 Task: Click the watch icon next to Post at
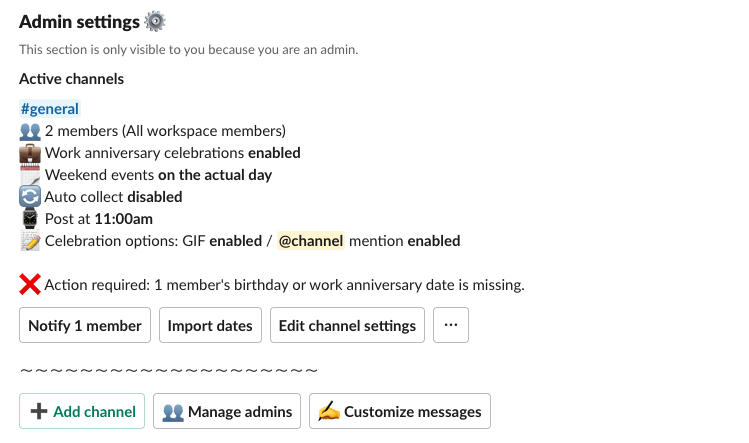pyautogui.click(x=30, y=219)
